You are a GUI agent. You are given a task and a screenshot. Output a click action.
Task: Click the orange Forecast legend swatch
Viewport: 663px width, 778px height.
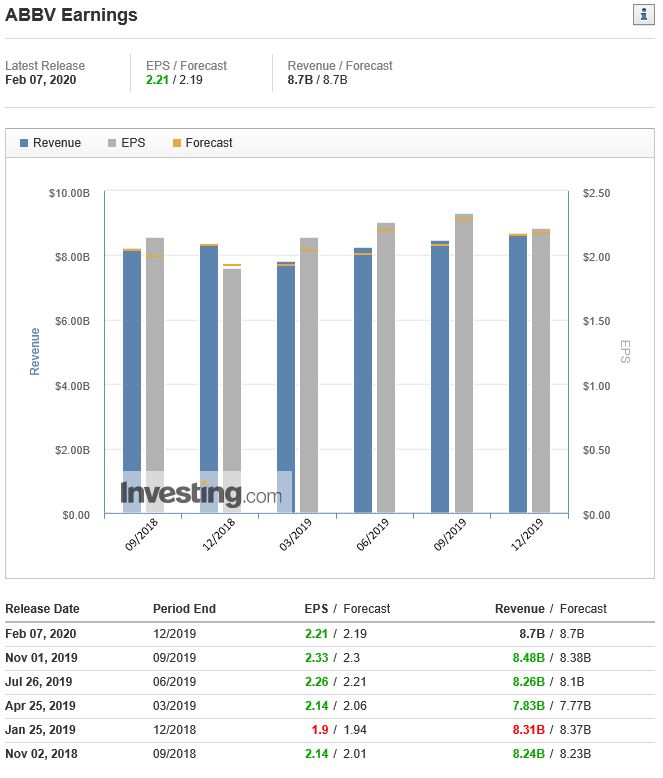(x=176, y=143)
